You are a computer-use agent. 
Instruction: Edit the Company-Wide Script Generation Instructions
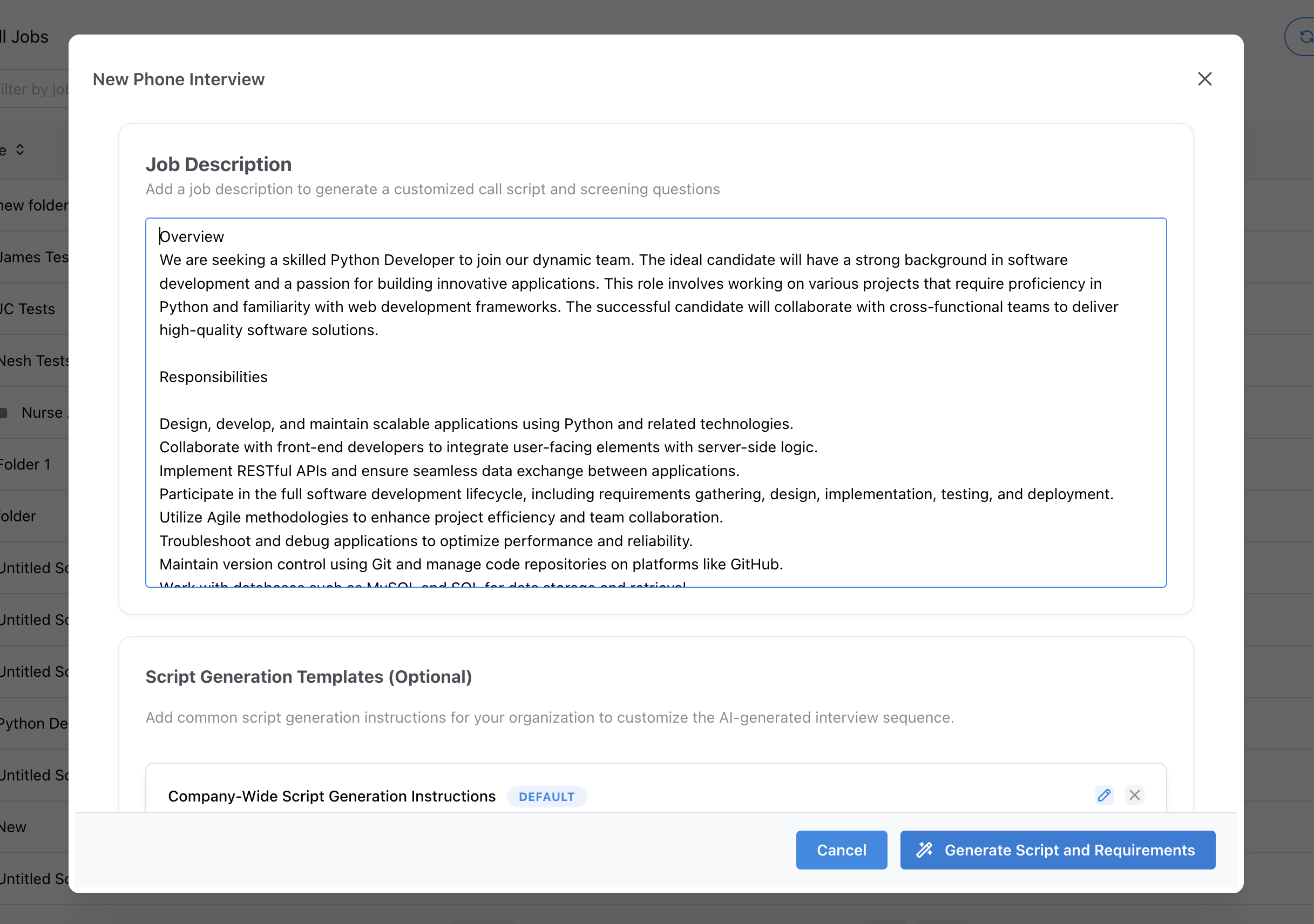pos(1105,795)
